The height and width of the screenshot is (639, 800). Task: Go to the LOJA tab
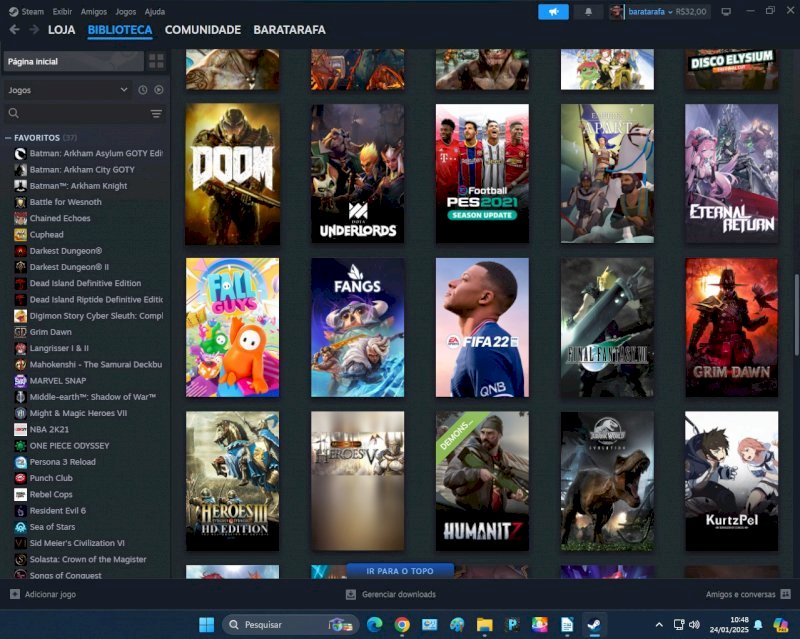pyautogui.click(x=61, y=30)
